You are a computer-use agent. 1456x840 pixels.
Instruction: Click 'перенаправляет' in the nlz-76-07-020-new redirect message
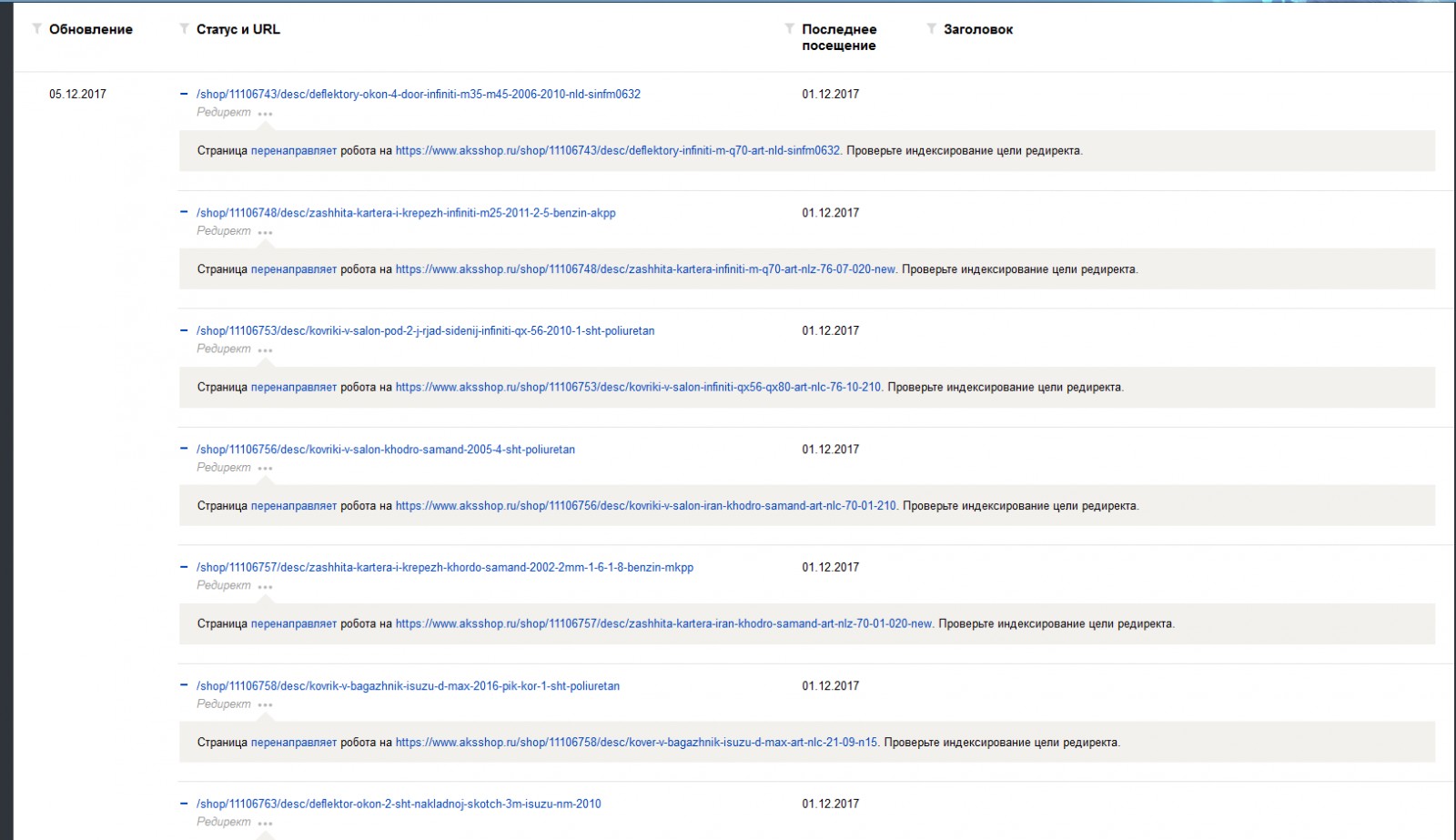tap(294, 268)
